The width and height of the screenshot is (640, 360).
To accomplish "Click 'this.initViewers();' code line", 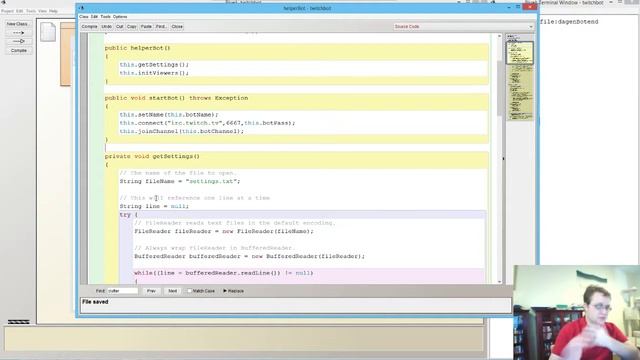I will [154, 73].
